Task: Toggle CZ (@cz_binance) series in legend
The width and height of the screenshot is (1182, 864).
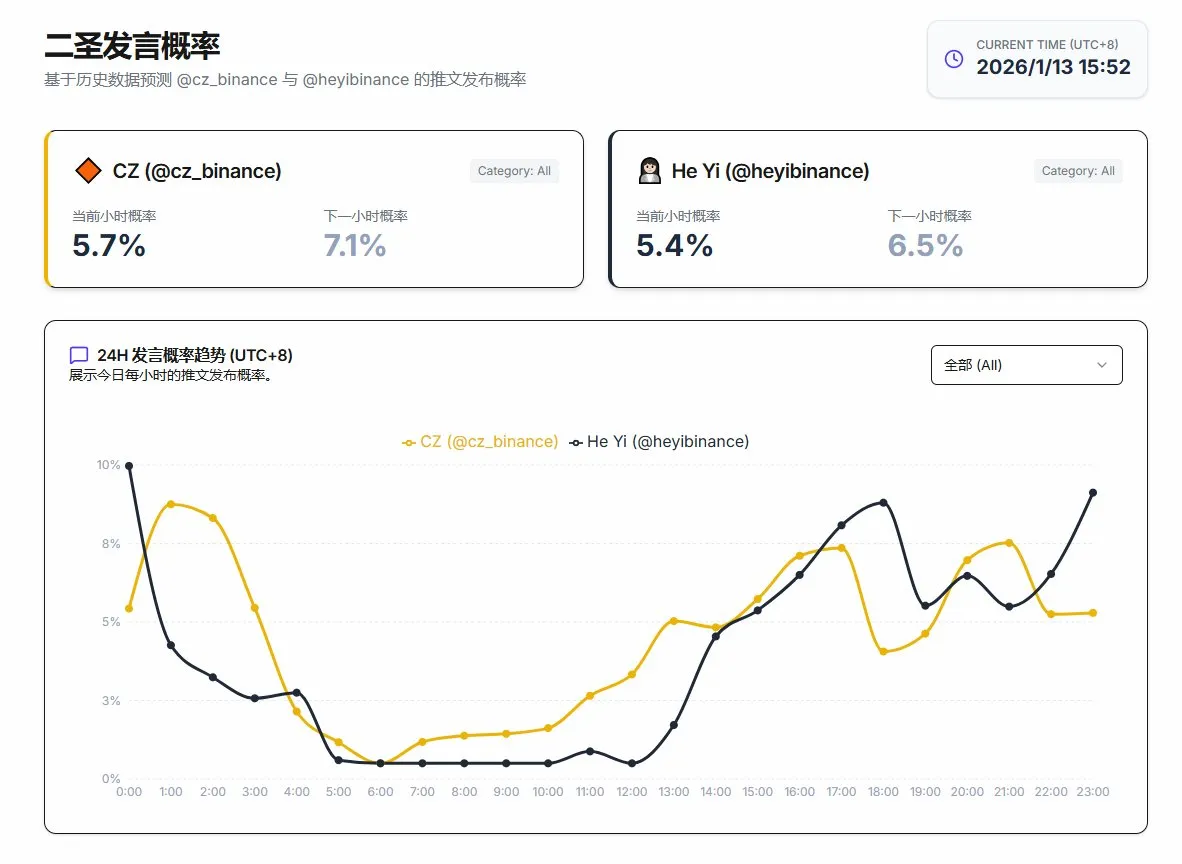Action: coord(489,441)
